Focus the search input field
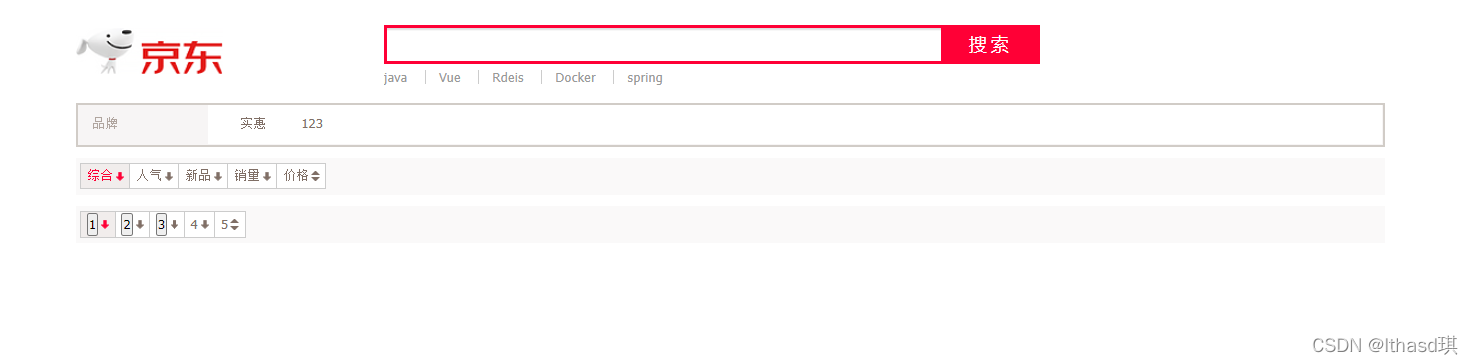Screen dimensions: 1473x364 664,44
